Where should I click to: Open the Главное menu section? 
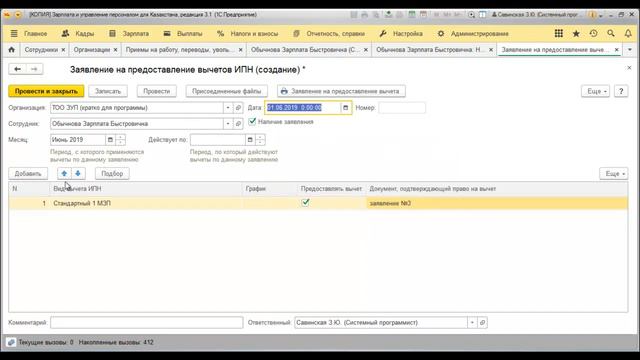(x=35, y=33)
